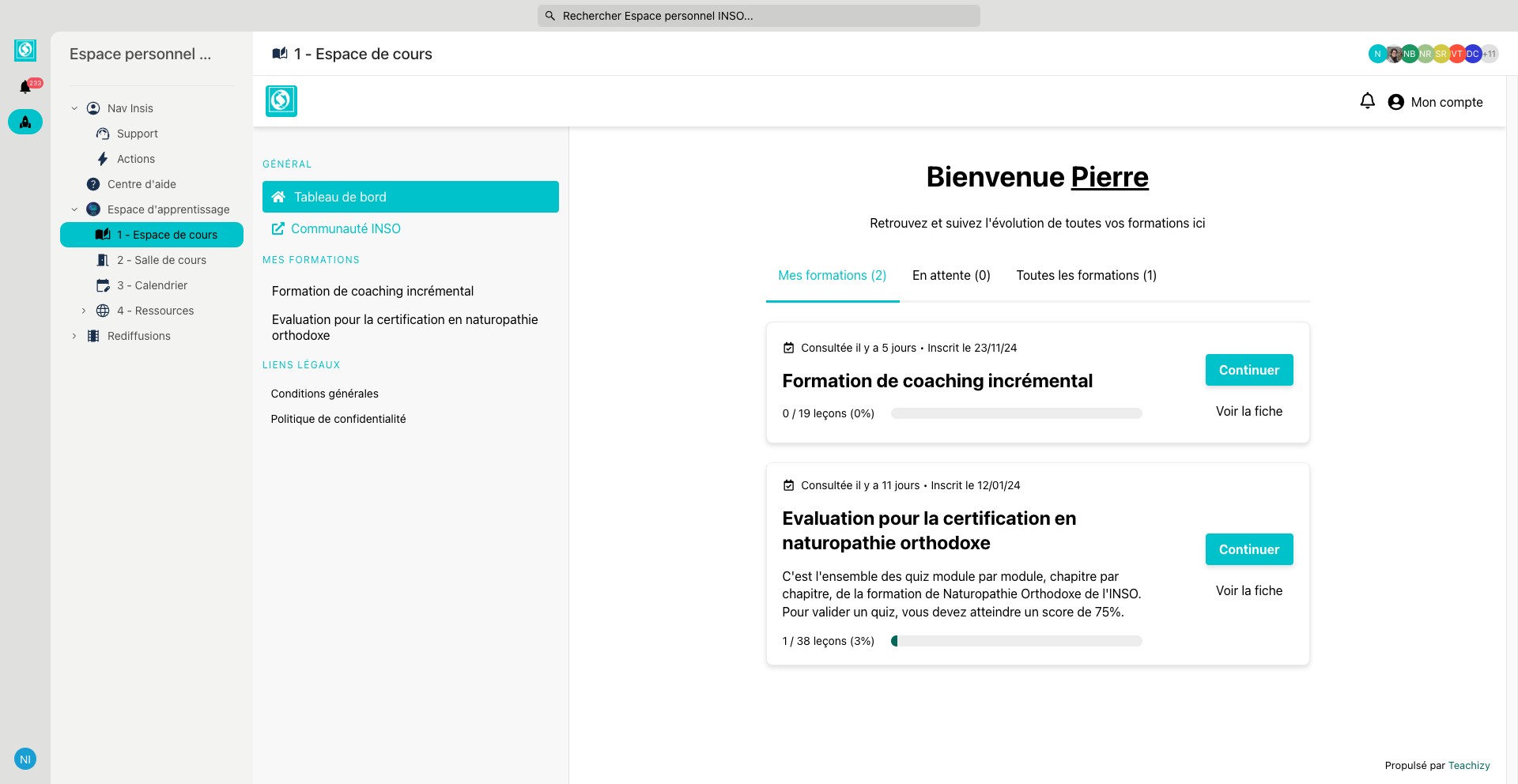This screenshot has height=784, width=1518.
Task: Click the Formation de coaching incrémental card title
Action: [x=938, y=381]
